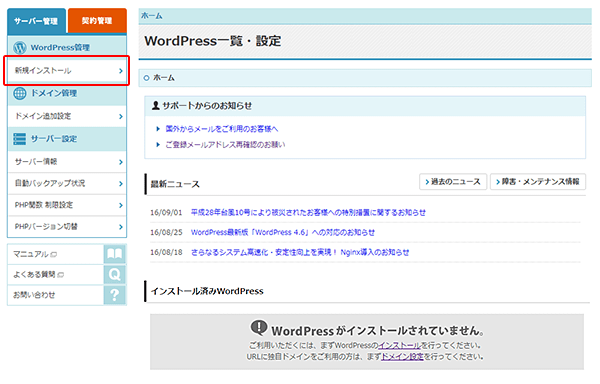The height and width of the screenshot is (384, 600).
Task: Click the chevron on PHP関数 制限設定 row
Action: (121, 205)
